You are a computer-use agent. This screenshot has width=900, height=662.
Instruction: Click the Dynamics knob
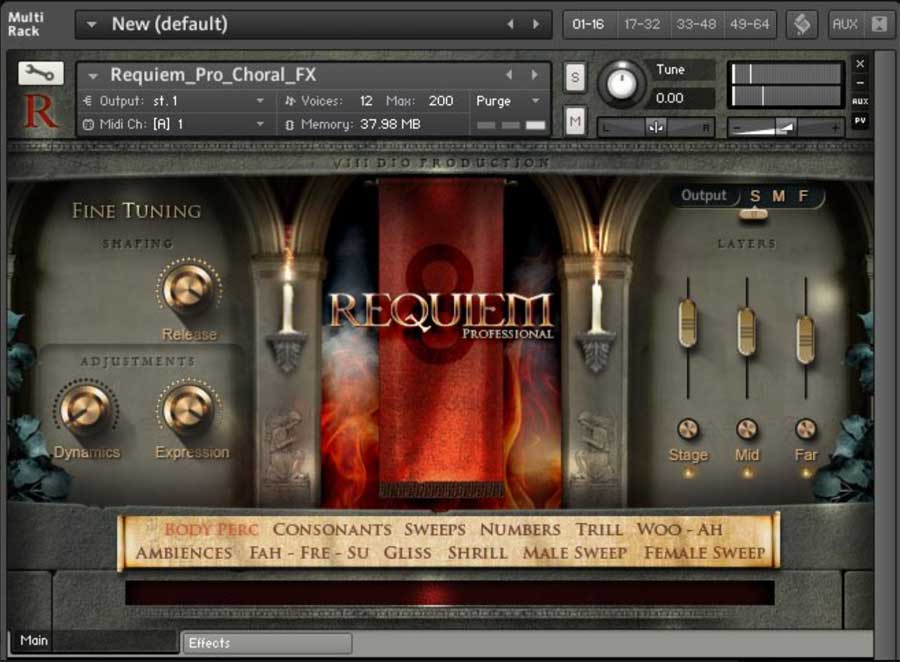point(86,409)
